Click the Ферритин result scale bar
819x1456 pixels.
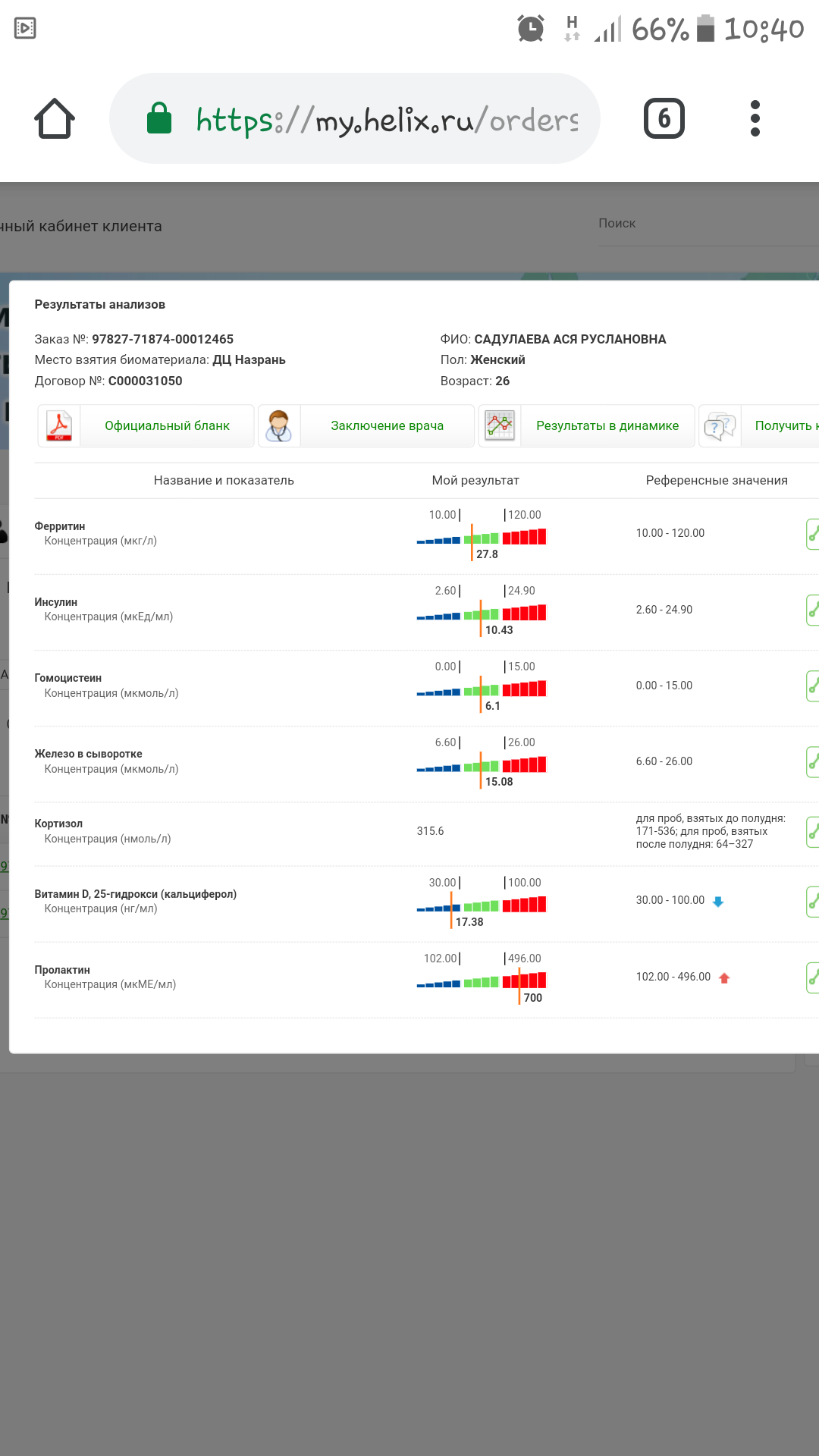click(x=482, y=538)
